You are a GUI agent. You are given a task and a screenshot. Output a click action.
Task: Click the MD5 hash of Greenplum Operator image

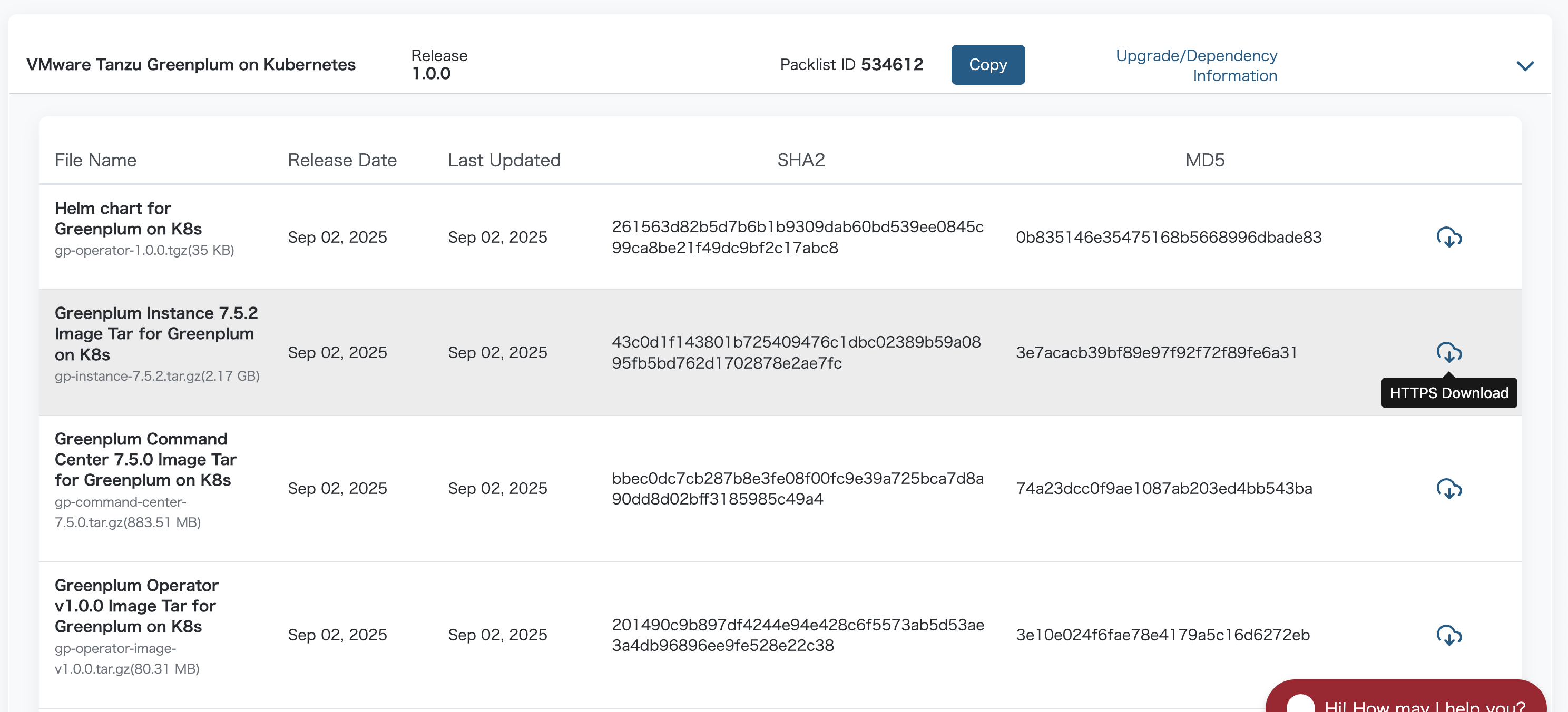[x=1163, y=635]
